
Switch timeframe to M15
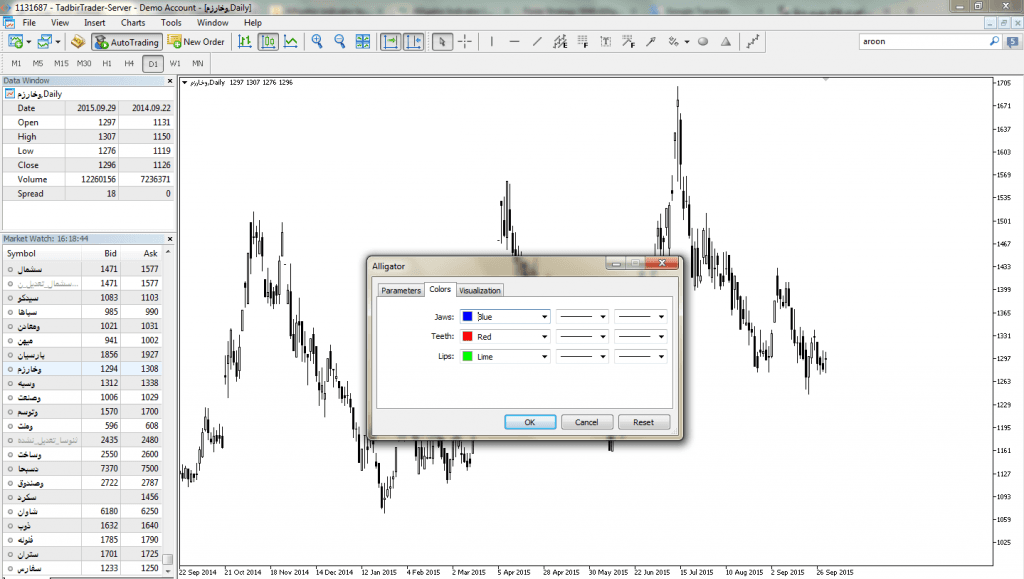(x=61, y=63)
